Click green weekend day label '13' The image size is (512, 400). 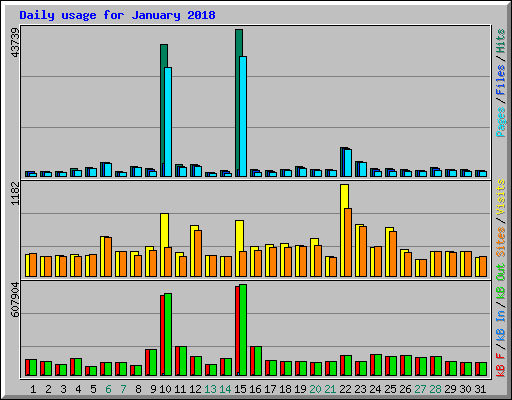click(210, 389)
